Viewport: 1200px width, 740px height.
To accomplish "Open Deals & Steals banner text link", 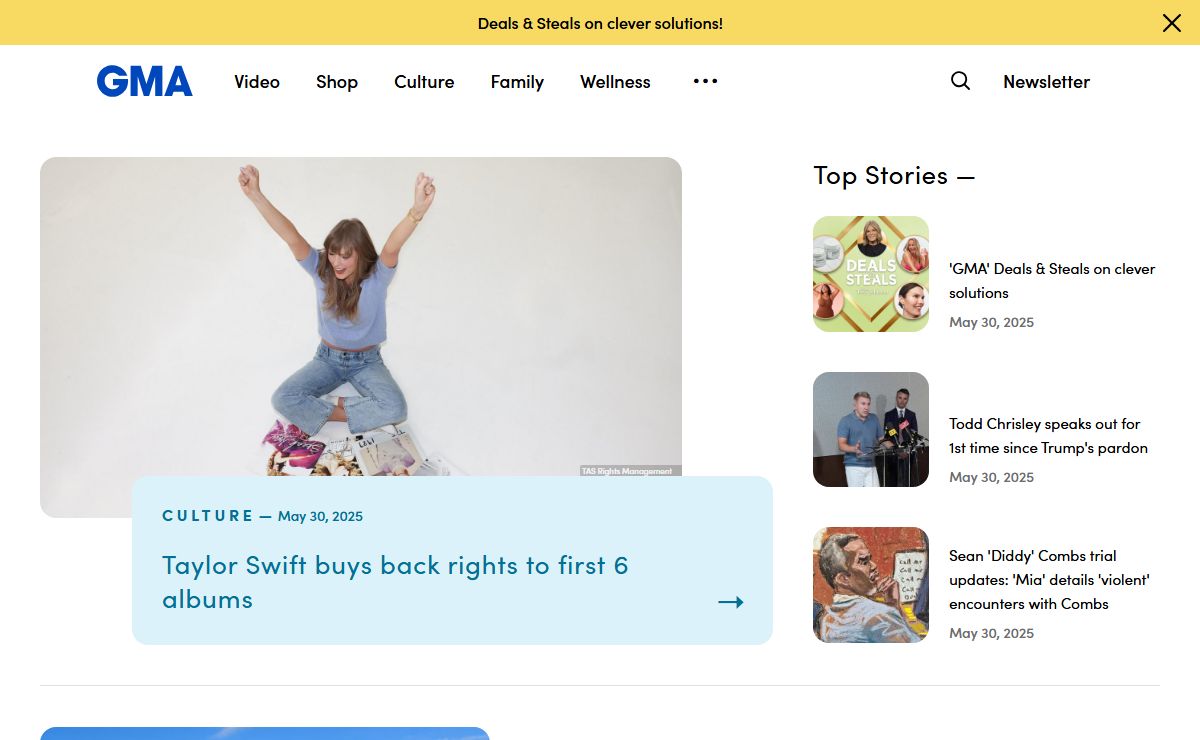I will 600,23.
